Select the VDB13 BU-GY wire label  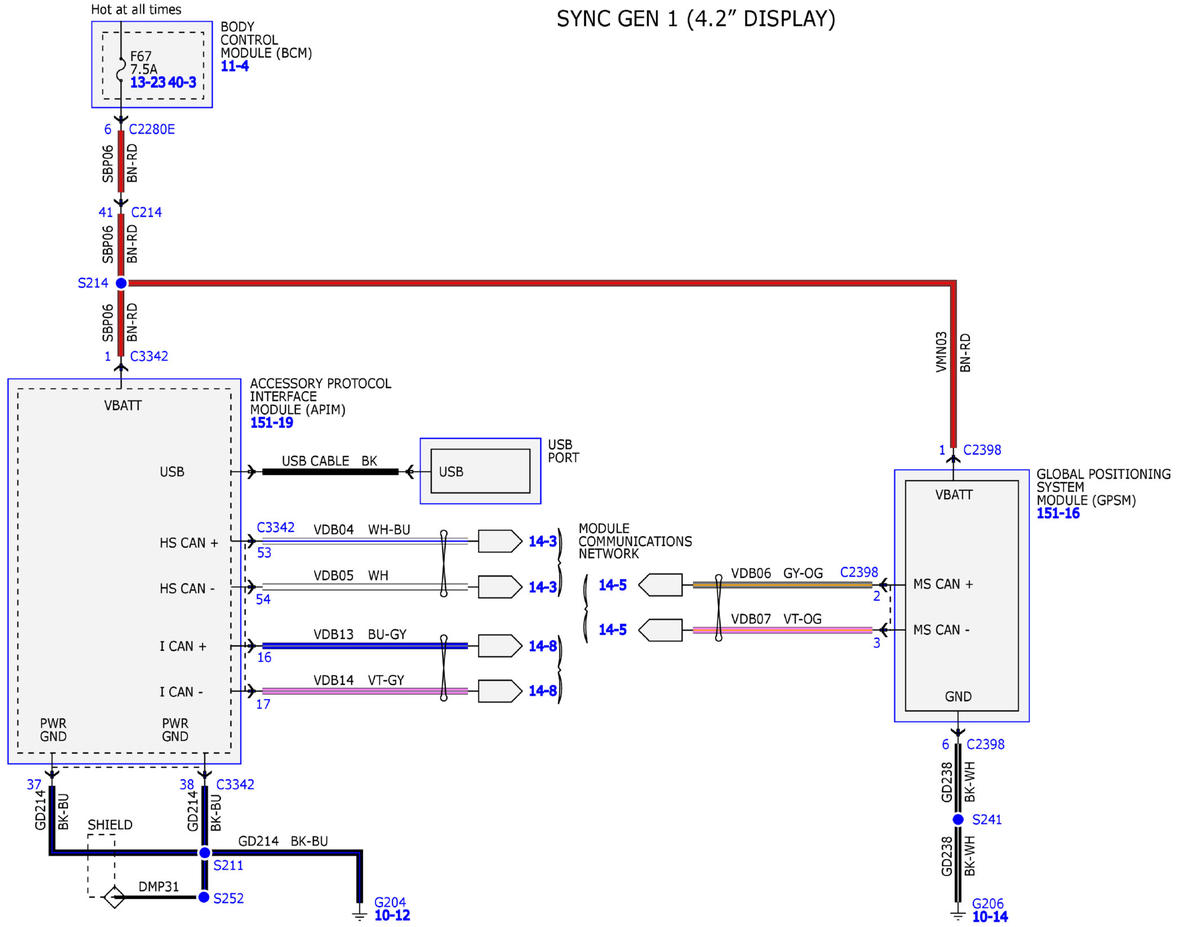click(360, 634)
